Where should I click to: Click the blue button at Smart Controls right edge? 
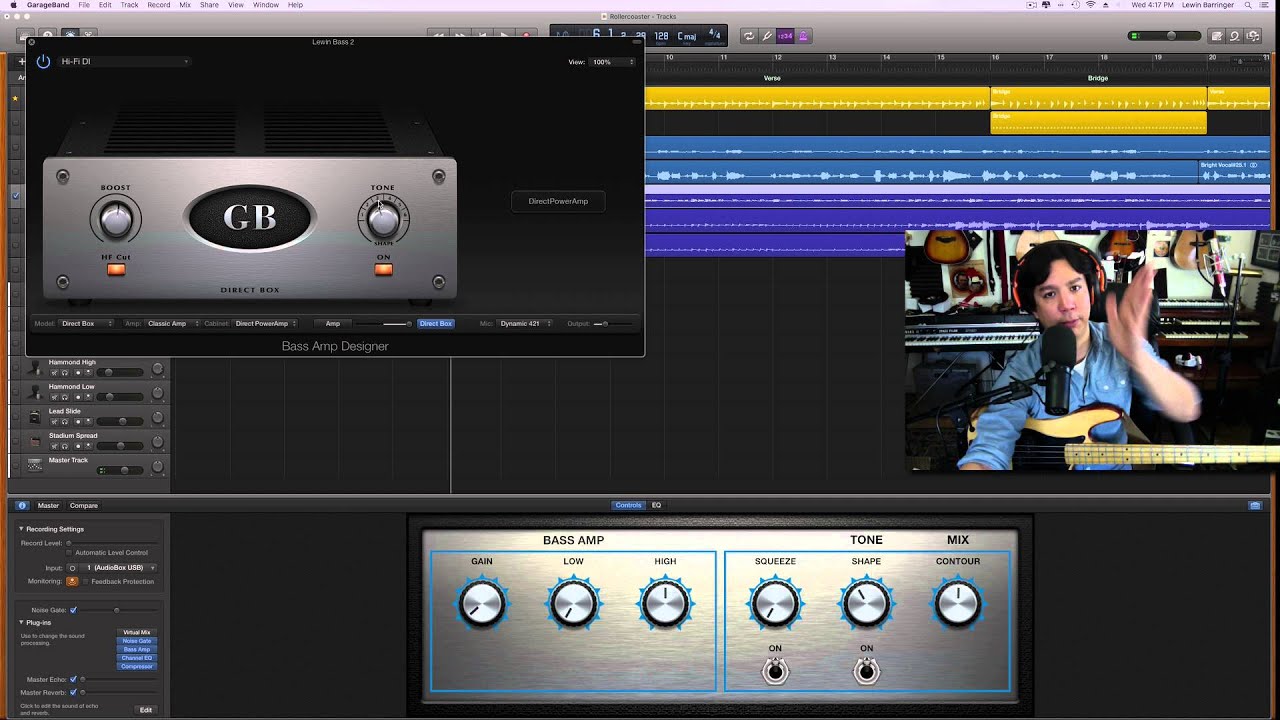pyautogui.click(x=1255, y=505)
